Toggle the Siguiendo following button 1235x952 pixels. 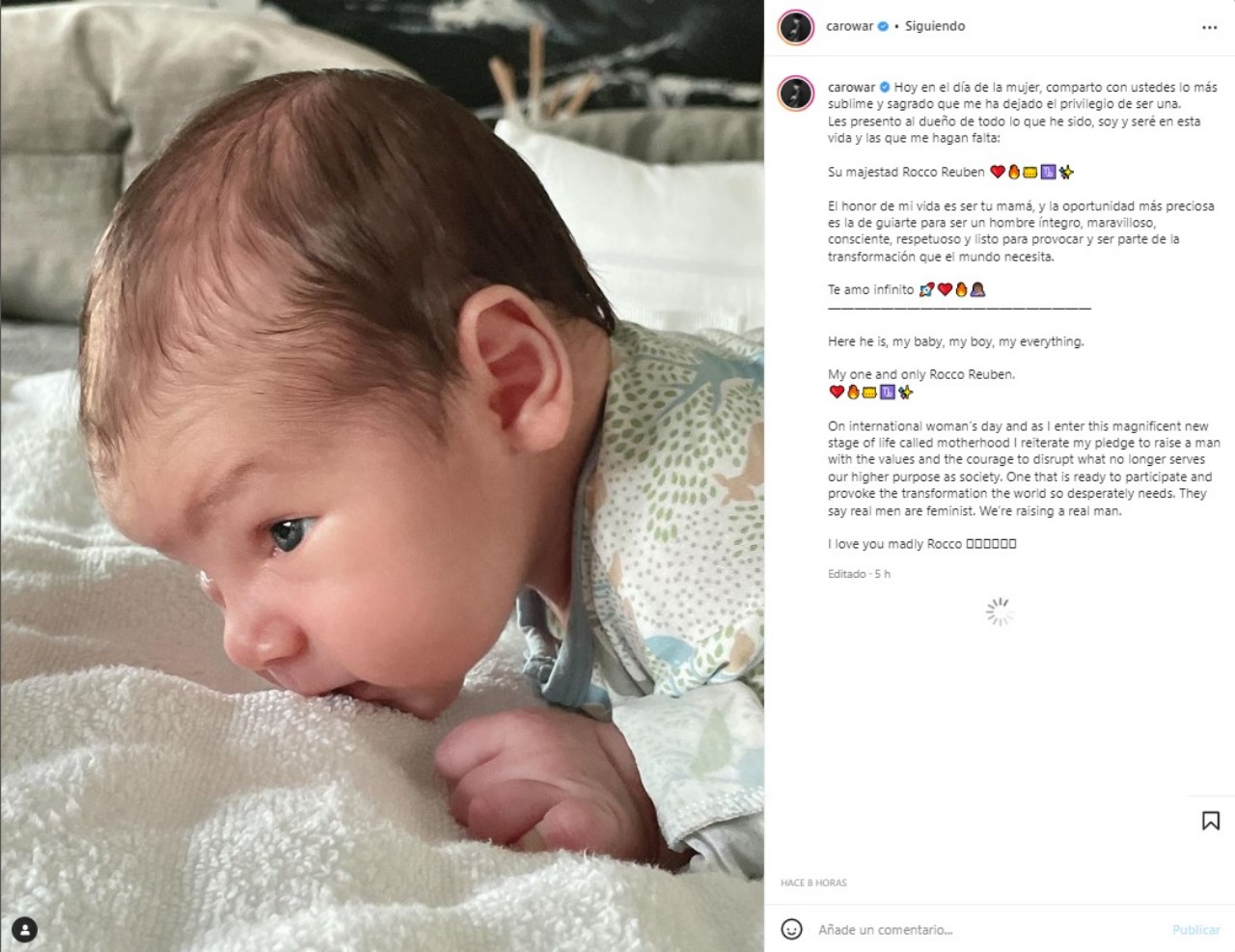click(x=934, y=26)
